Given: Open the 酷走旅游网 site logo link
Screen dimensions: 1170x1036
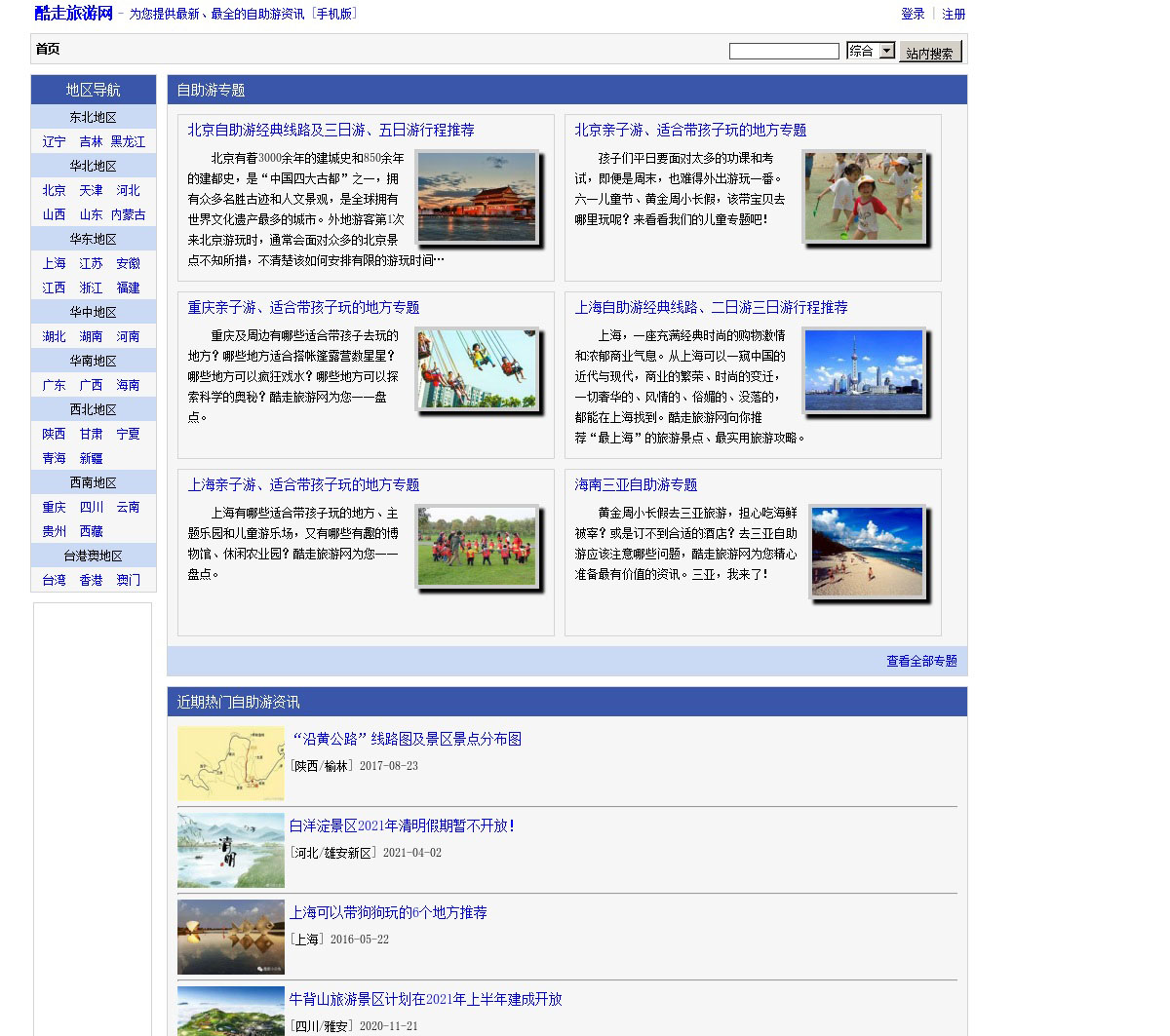Looking at the screenshot, I should [x=73, y=14].
